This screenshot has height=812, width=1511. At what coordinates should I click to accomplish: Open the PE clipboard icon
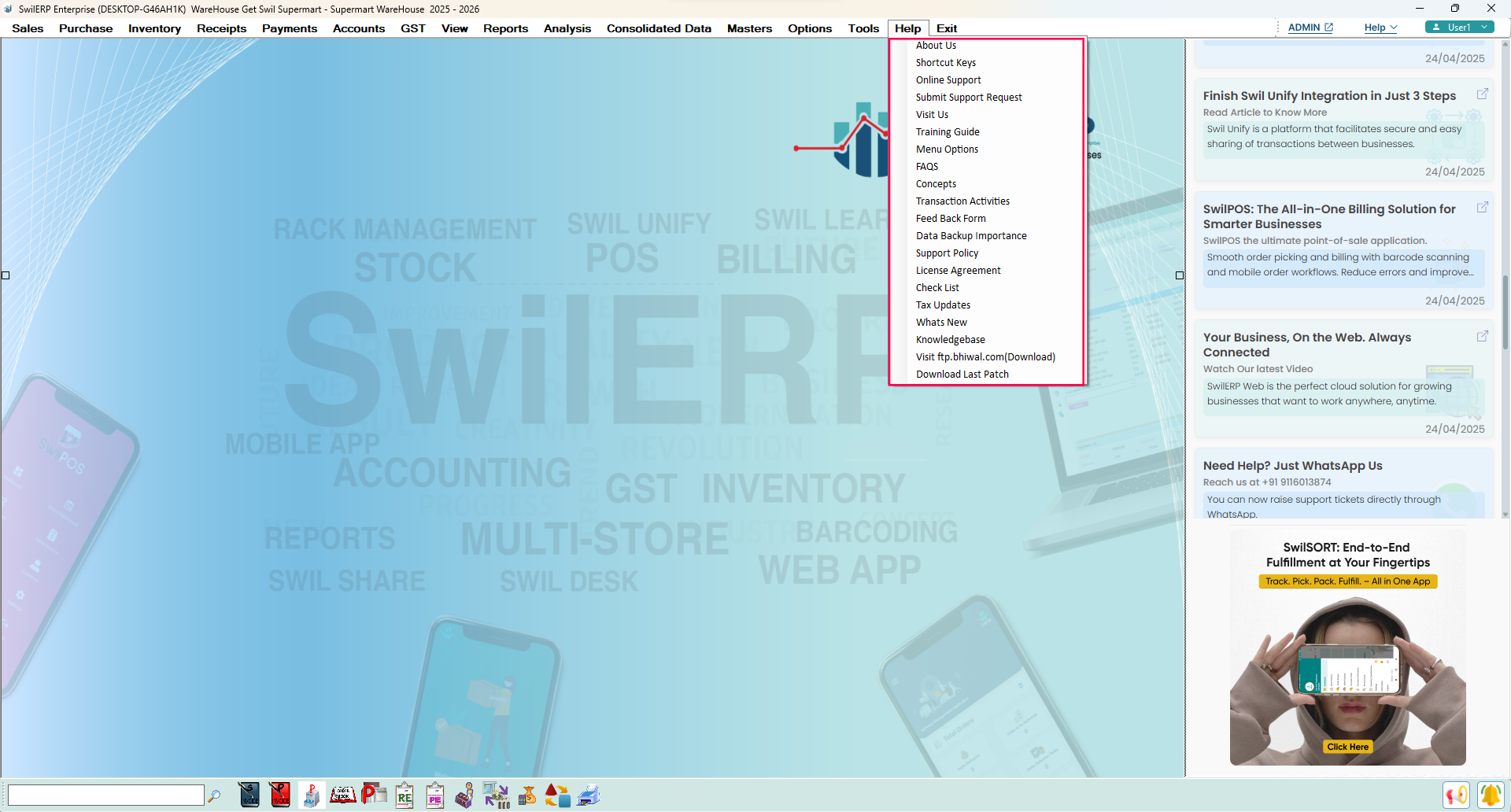coord(435,795)
